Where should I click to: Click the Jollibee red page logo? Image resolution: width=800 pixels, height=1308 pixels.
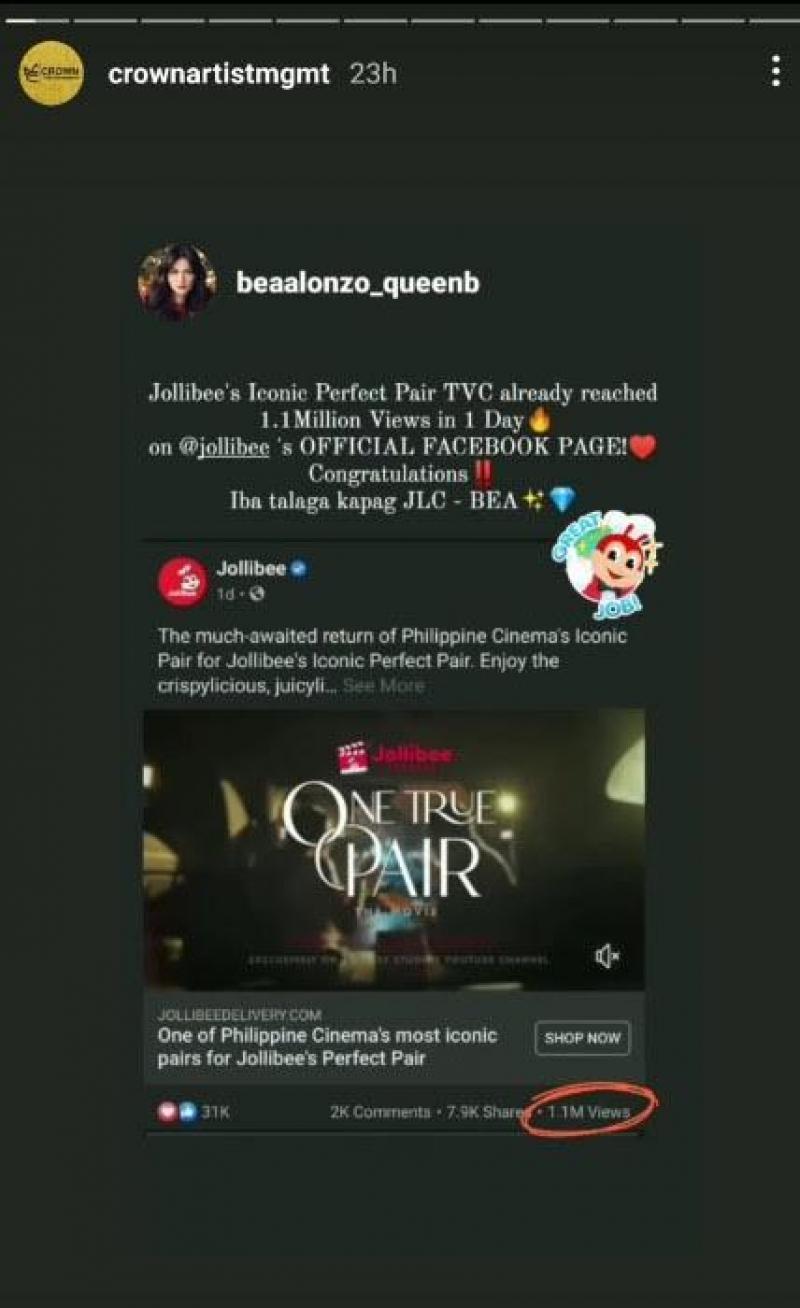coord(183,582)
